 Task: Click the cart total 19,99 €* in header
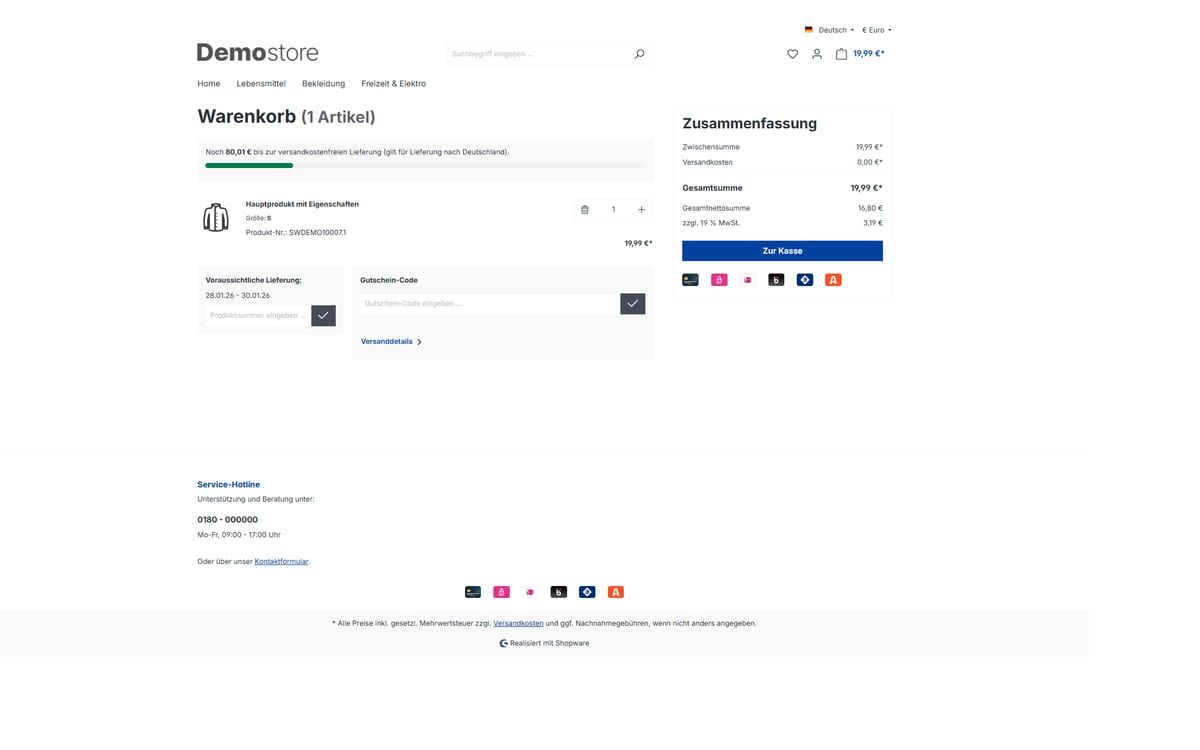869,54
